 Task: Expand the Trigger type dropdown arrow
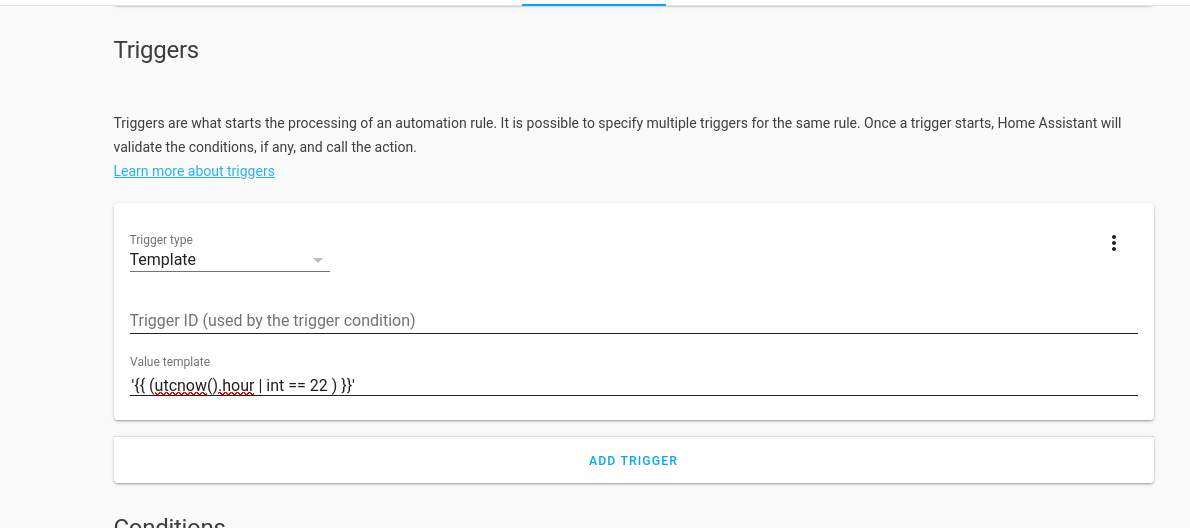[x=318, y=260]
